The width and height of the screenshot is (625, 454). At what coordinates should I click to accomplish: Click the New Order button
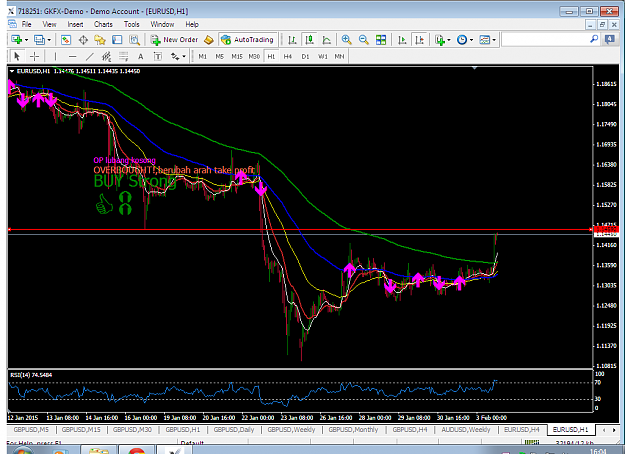[174, 39]
